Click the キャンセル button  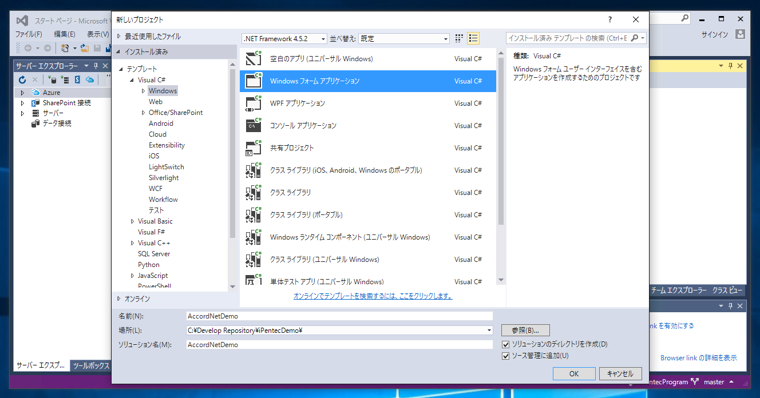tap(620, 374)
